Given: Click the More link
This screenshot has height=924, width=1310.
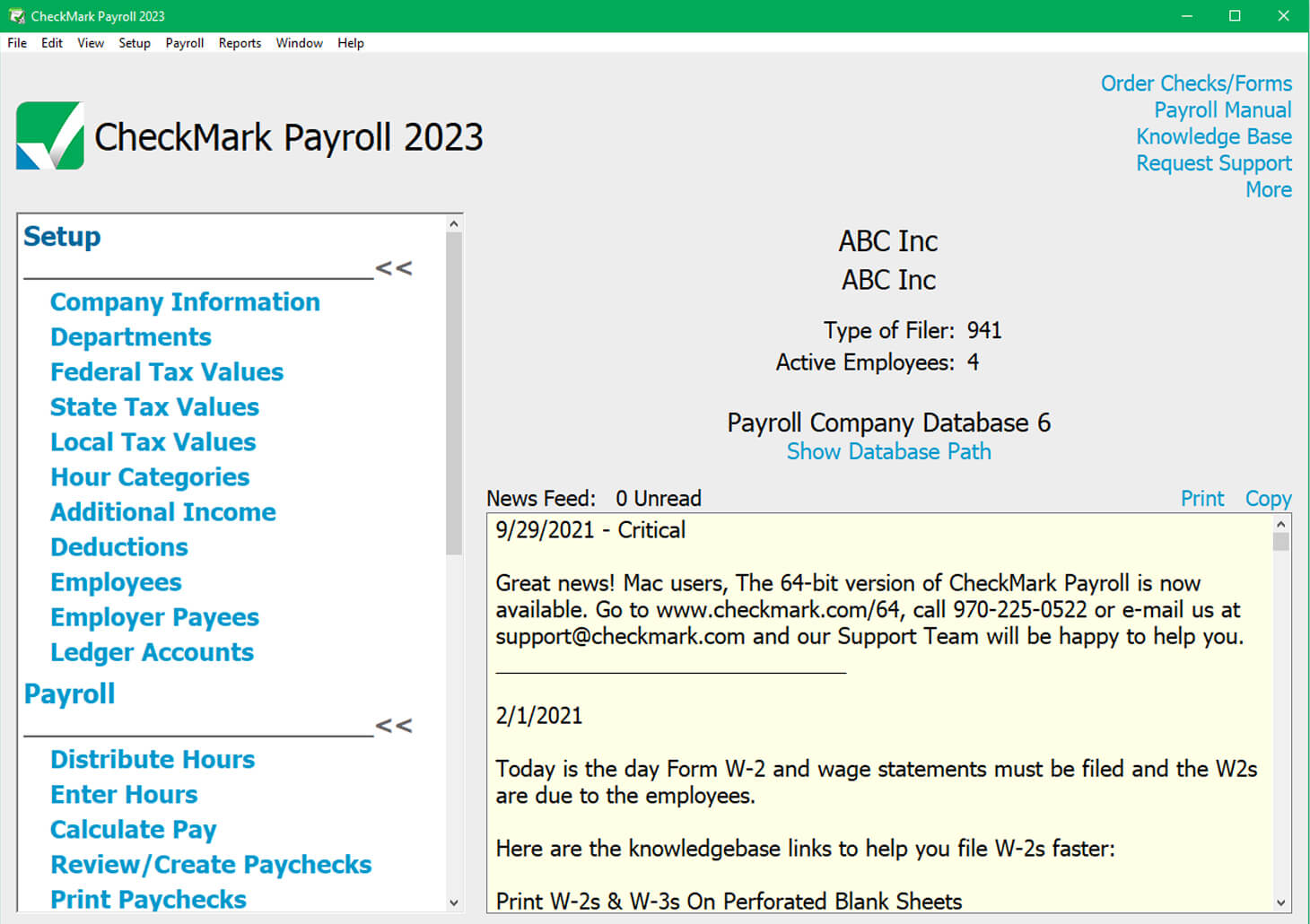Looking at the screenshot, I should (1269, 189).
